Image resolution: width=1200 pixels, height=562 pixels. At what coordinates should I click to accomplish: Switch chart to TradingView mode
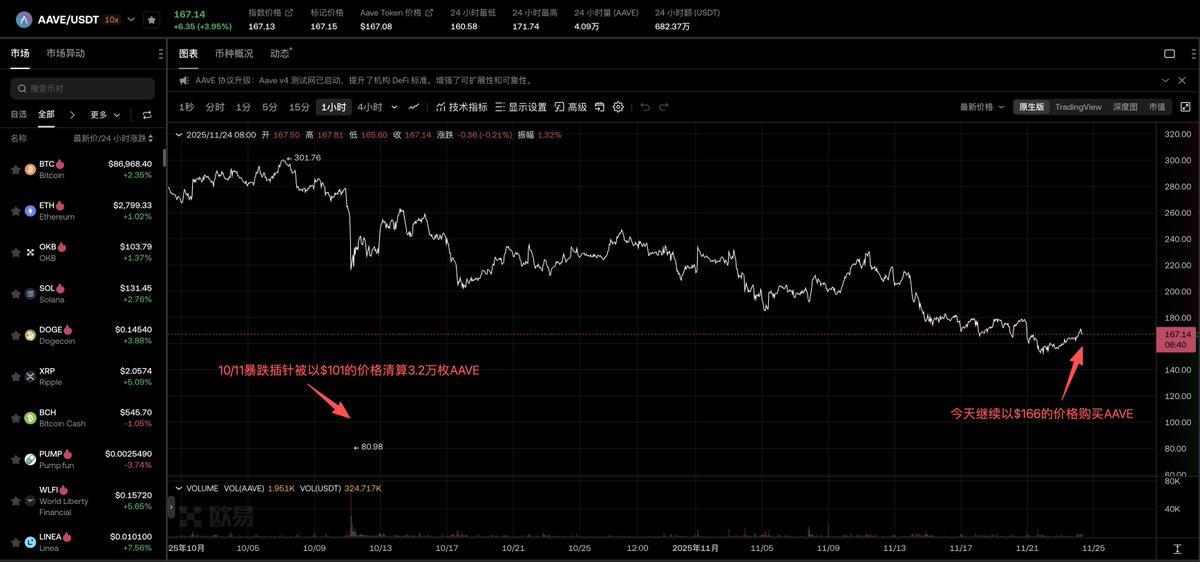pos(1078,107)
